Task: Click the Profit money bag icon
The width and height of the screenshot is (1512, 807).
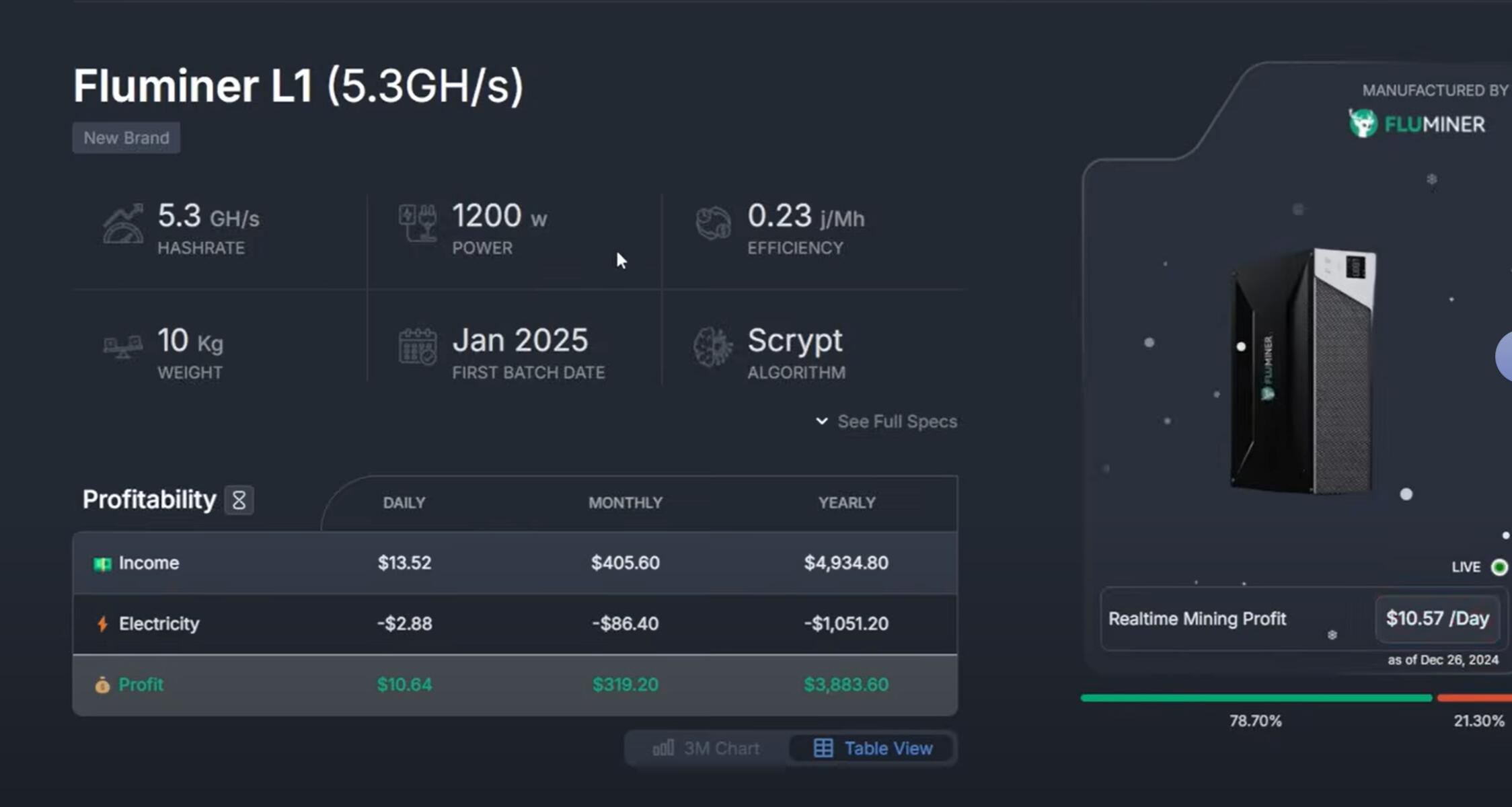Action: point(101,685)
